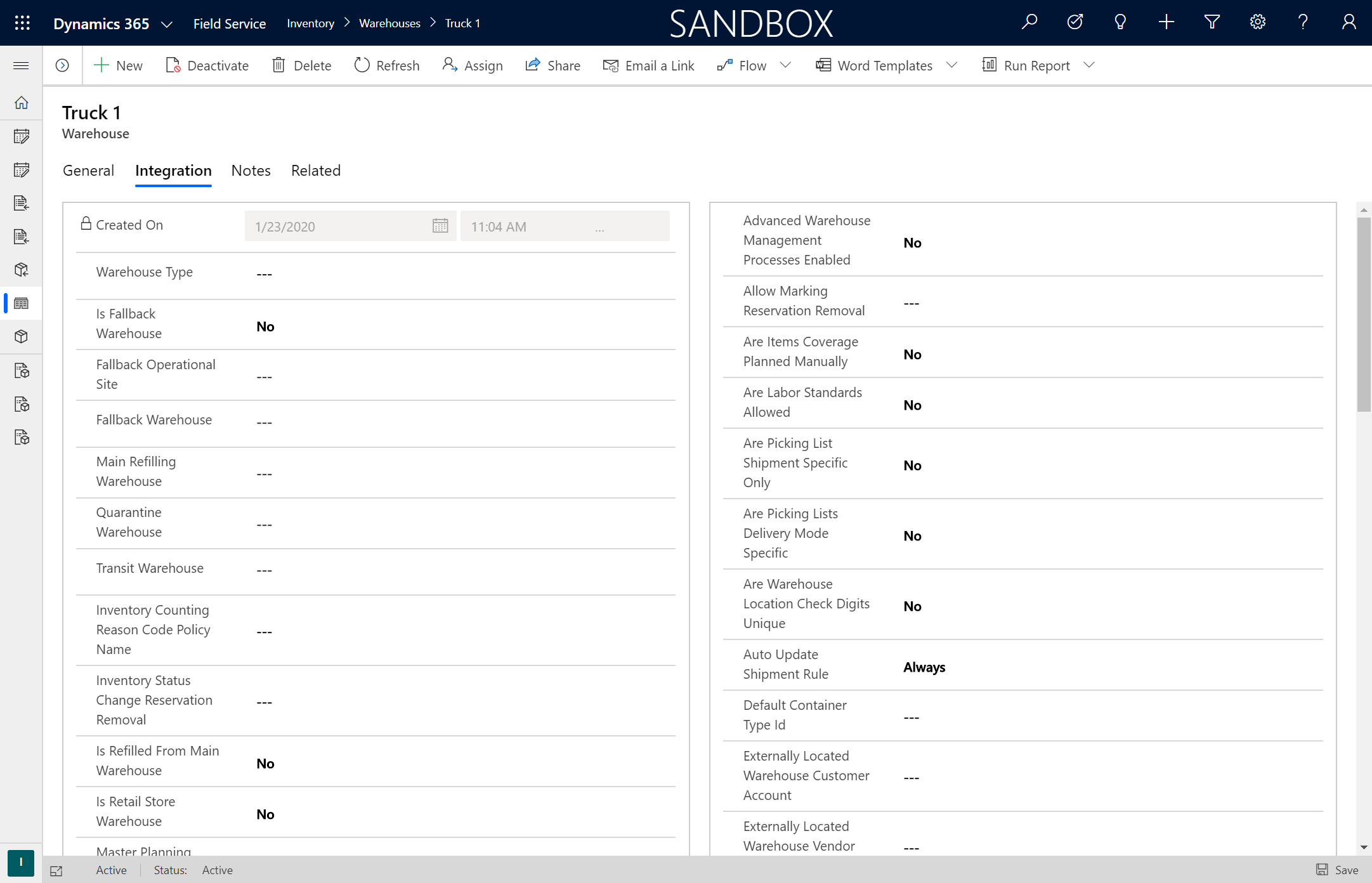Click the Search icon in navbar
Screen dimensions: 1372x883
[x=1029, y=22]
